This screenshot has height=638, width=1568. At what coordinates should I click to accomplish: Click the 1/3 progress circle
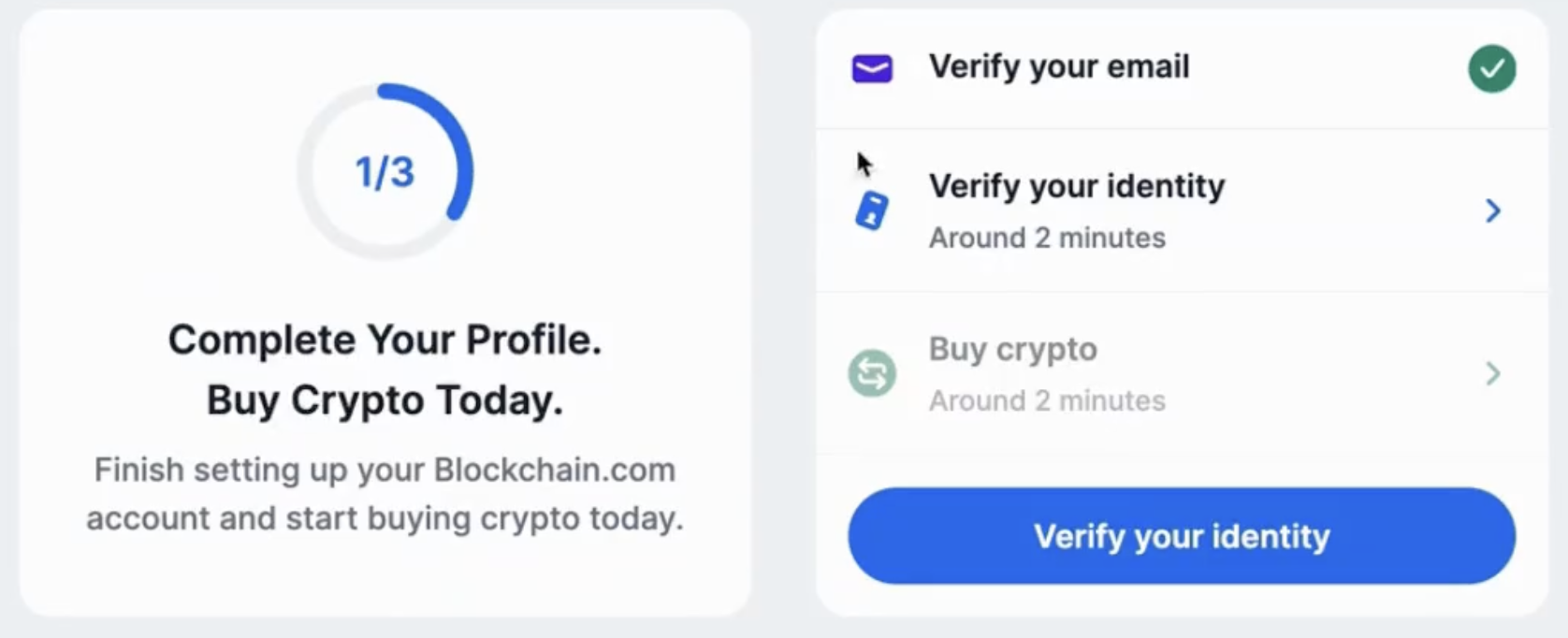pos(385,170)
